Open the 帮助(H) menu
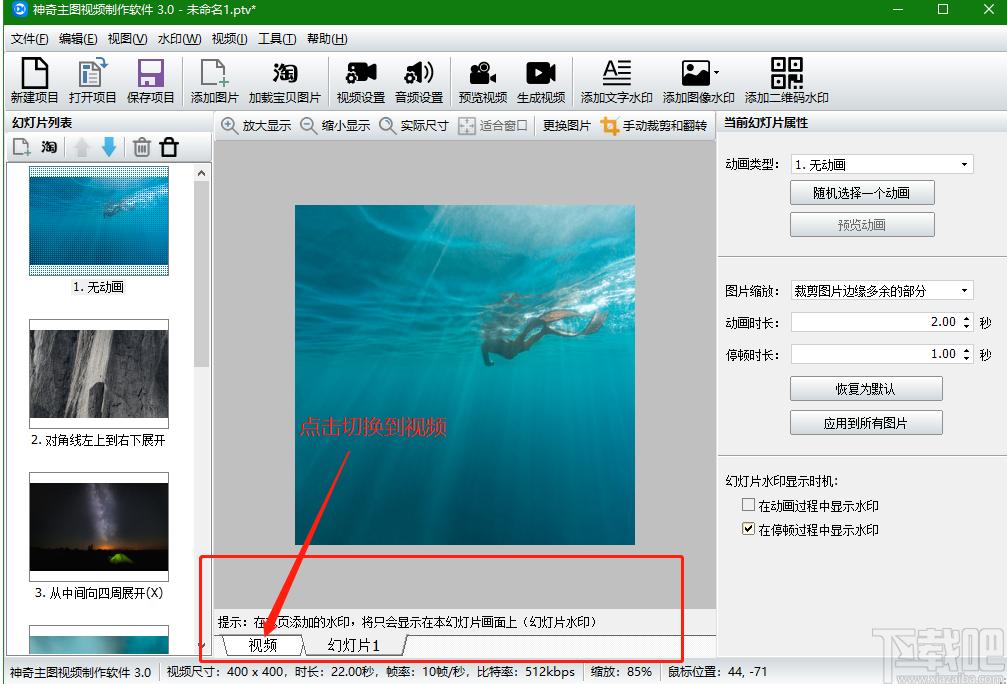 [327, 39]
